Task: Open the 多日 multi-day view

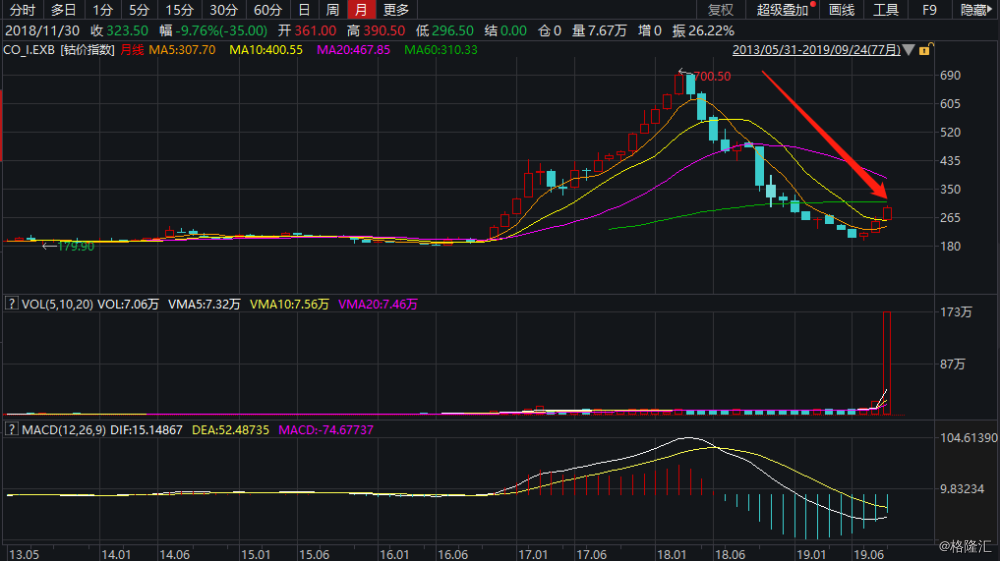Action: (x=63, y=10)
